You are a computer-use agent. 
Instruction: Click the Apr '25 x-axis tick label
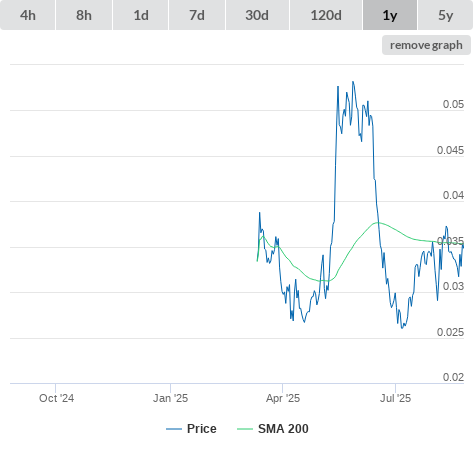pos(283,398)
